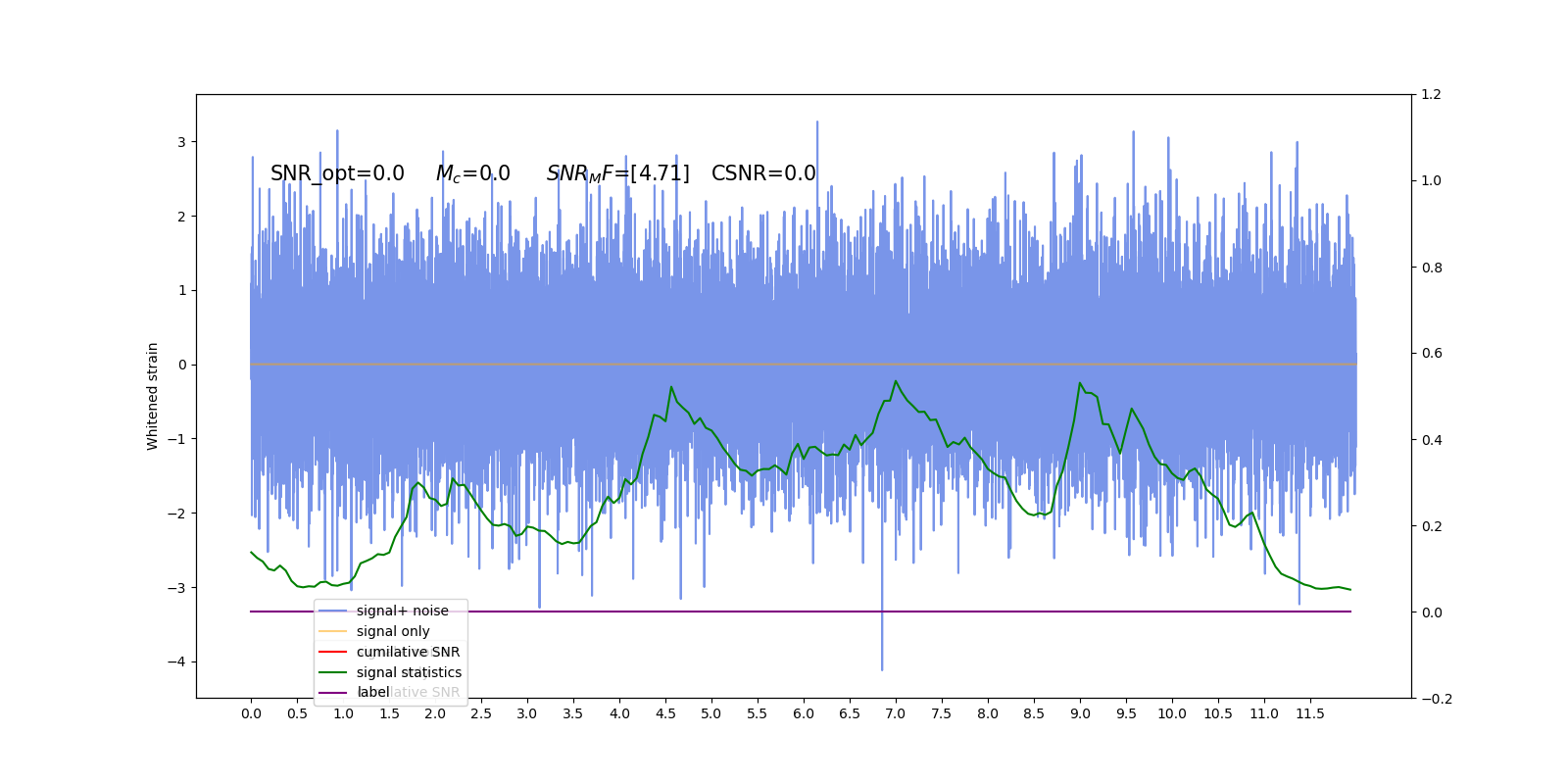Click left-axis tick label '2'

(181, 217)
